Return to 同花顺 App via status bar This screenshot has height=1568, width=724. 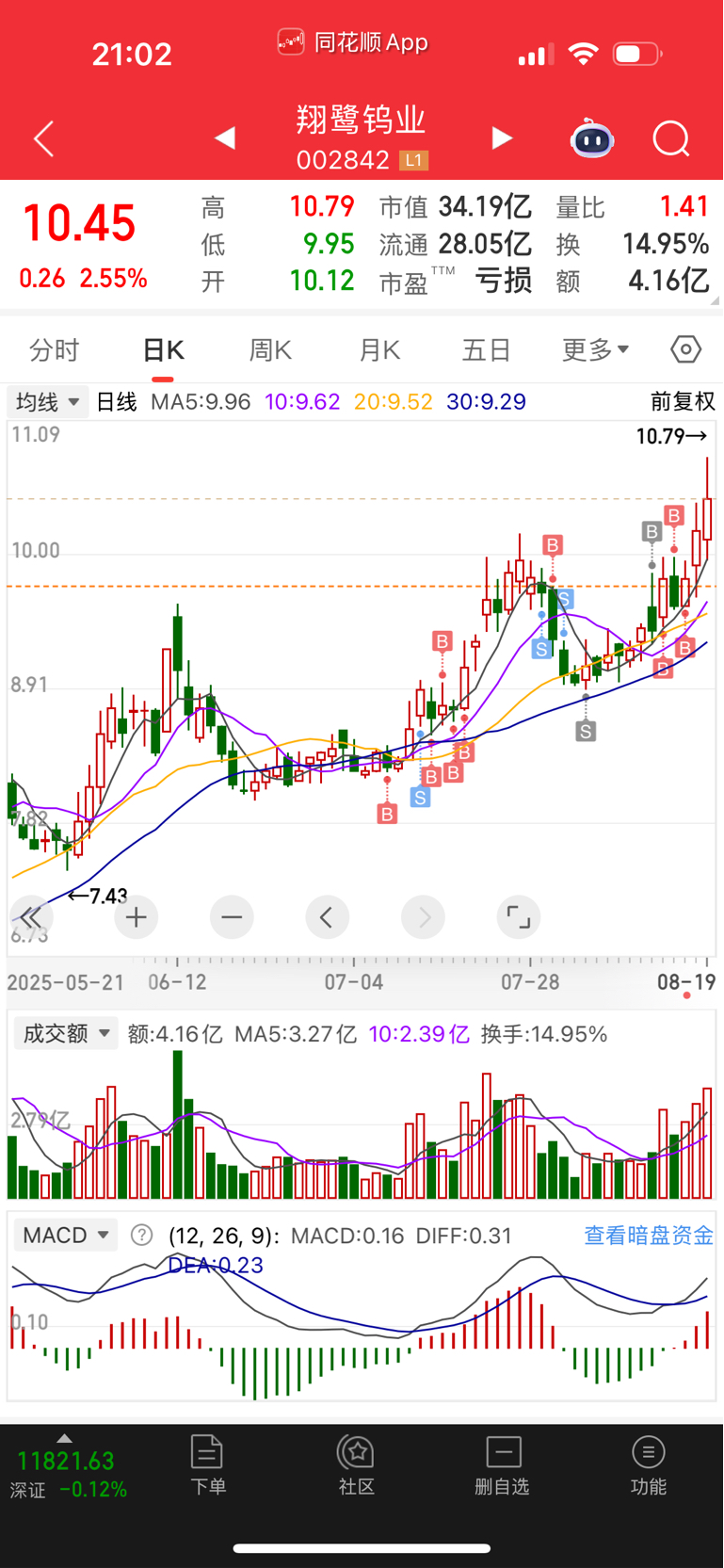point(353,42)
